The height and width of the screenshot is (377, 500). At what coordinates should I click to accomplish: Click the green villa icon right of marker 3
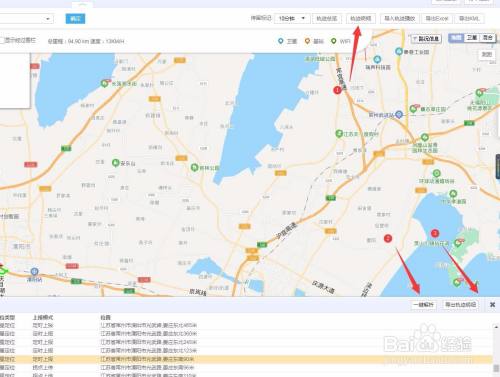[x=458, y=243]
